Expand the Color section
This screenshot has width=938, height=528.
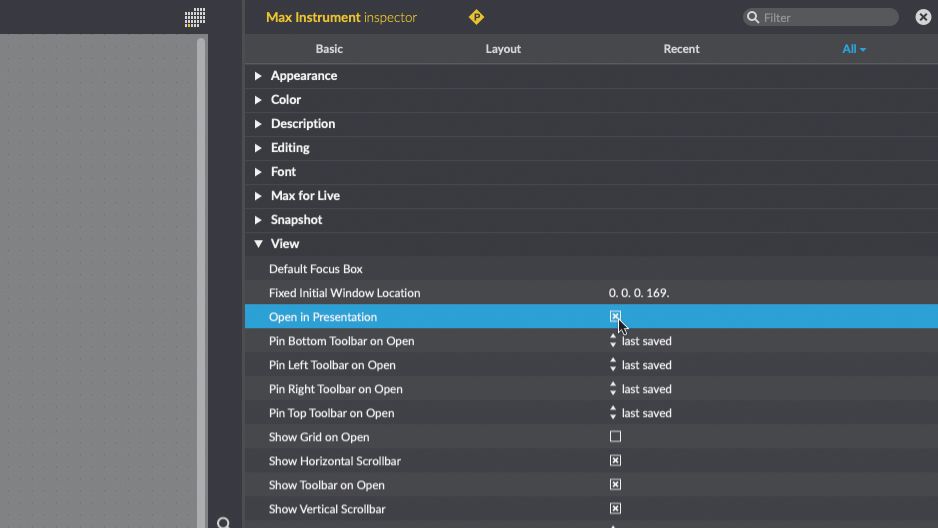(x=258, y=100)
